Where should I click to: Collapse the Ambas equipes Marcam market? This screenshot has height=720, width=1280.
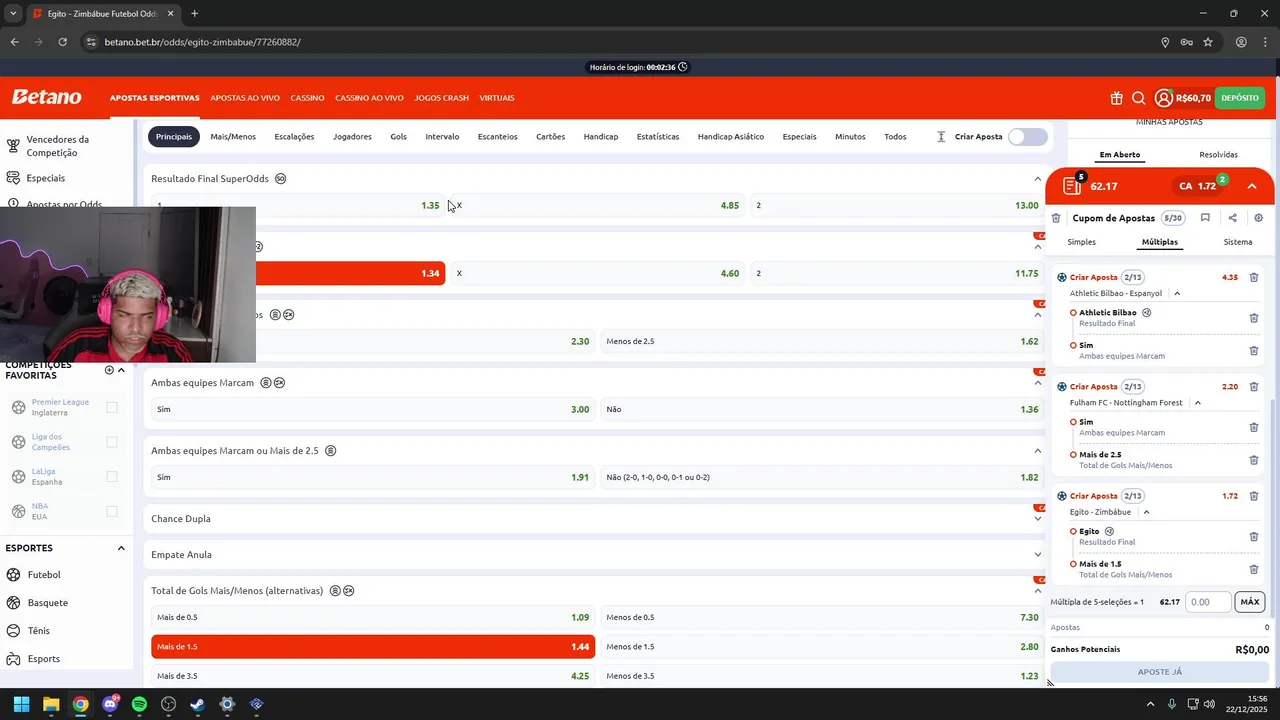[1037, 383]
